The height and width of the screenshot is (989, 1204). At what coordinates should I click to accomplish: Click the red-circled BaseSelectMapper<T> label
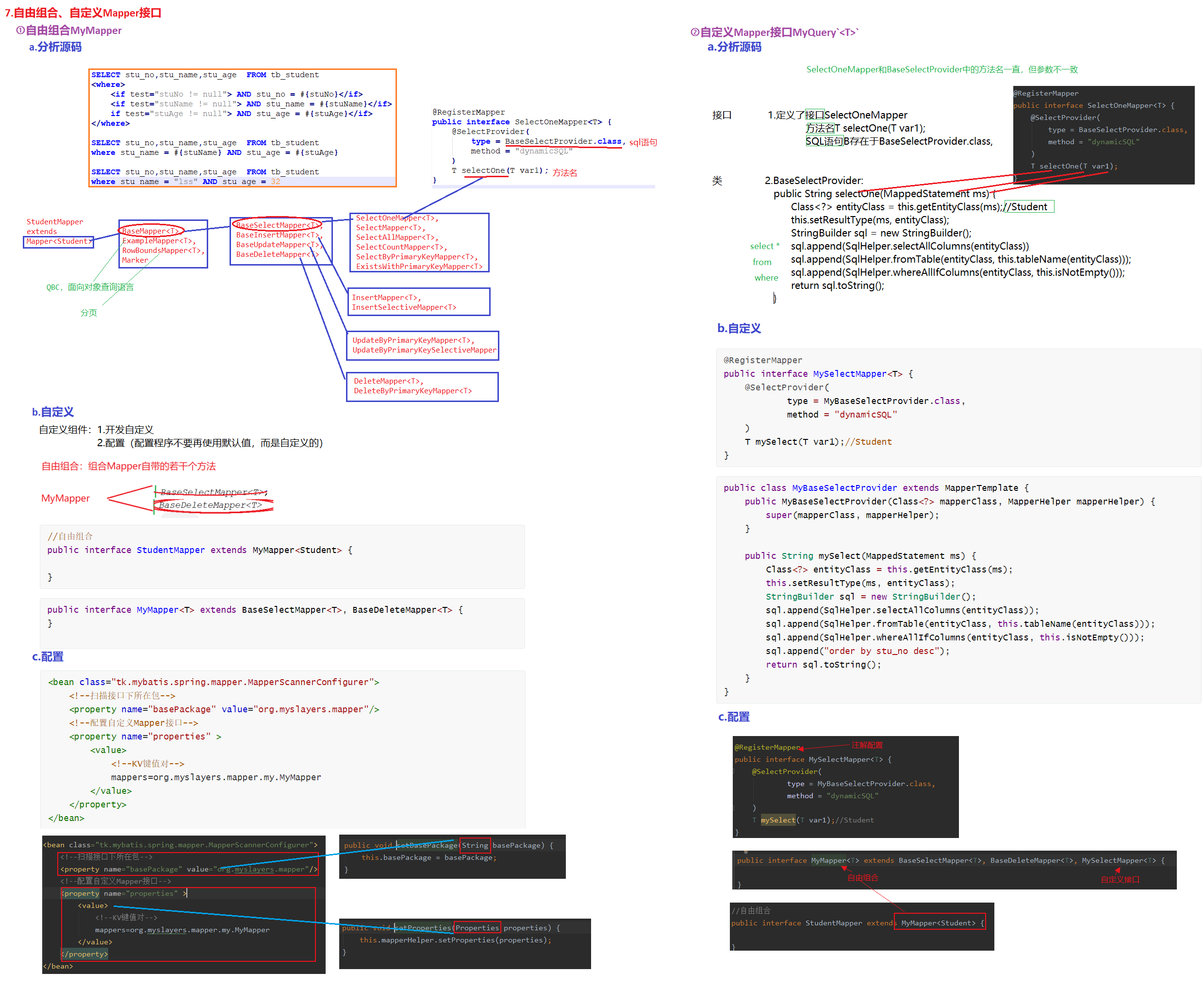277,225
